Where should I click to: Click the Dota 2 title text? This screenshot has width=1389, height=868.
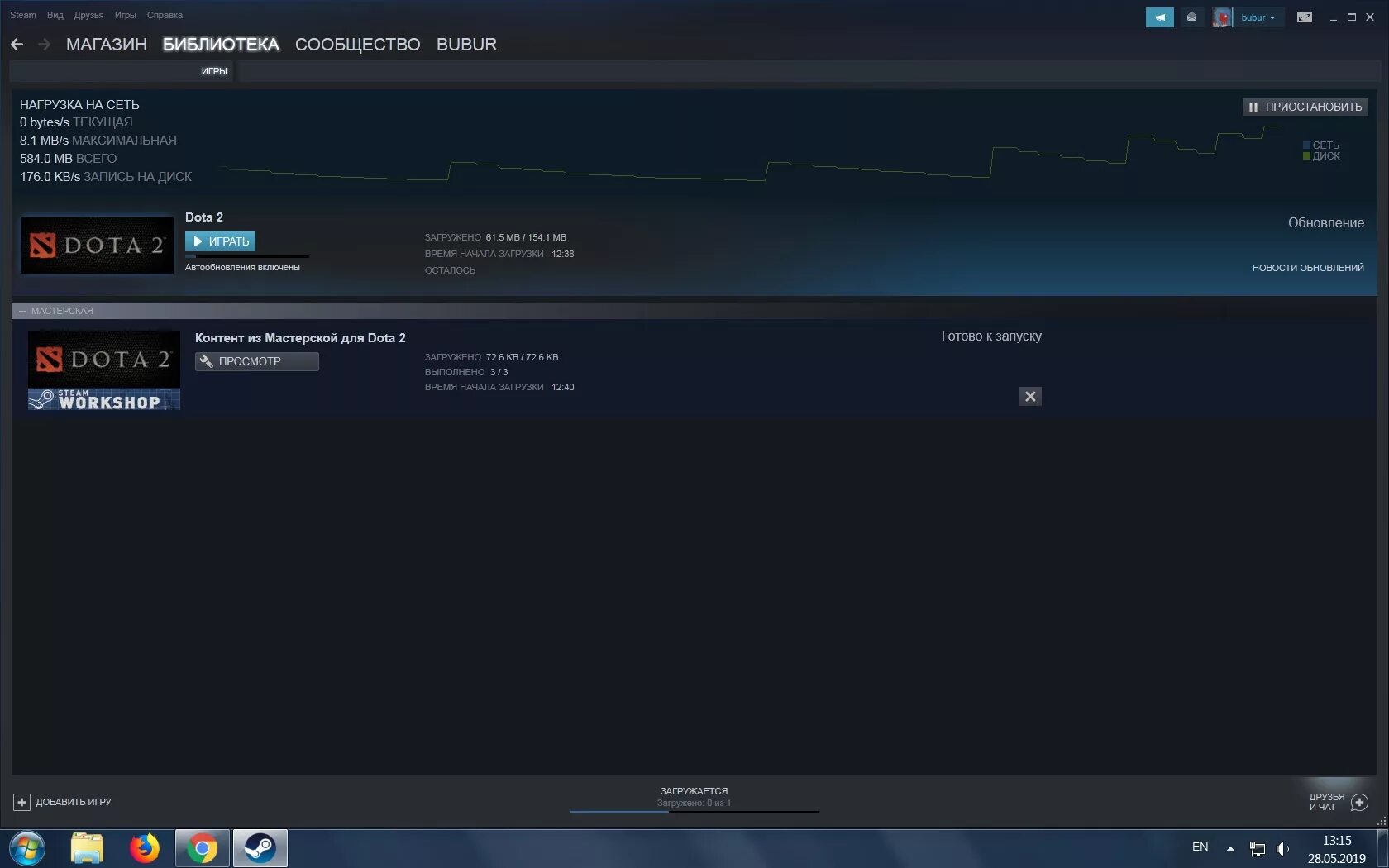click(204, 217)
